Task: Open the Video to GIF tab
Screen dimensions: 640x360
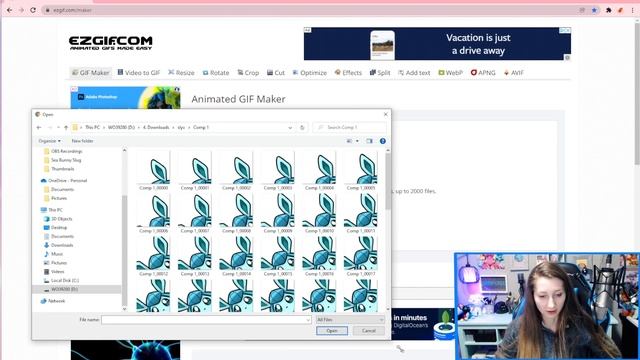Action: point(139,73)
